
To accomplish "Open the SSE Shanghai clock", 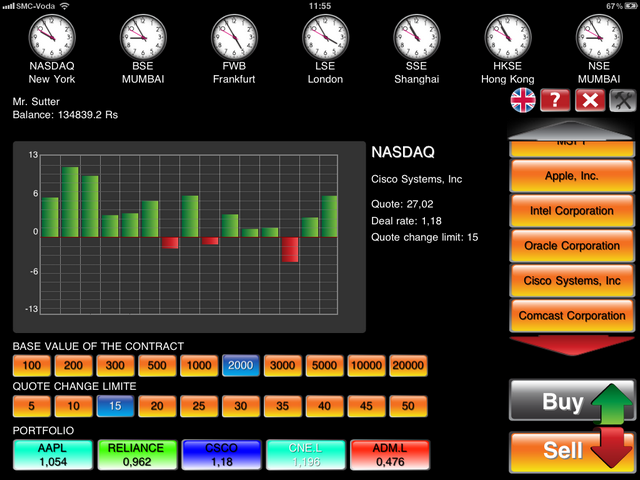I will coord(417,38).
